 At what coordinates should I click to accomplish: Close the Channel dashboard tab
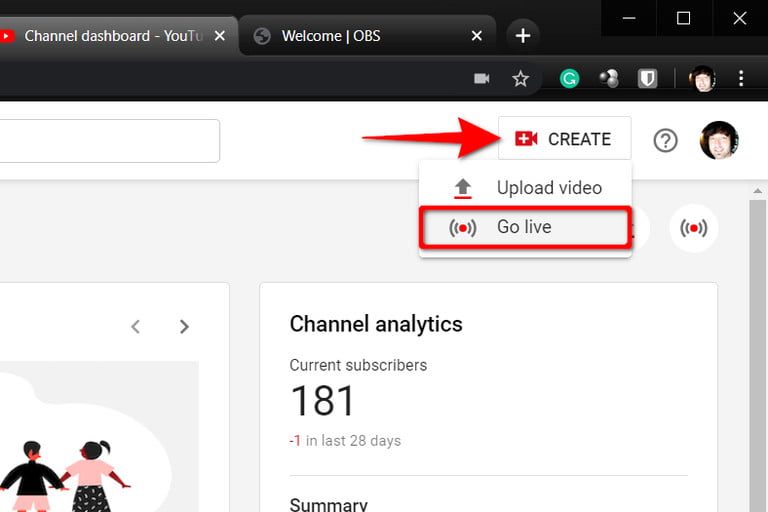[220, 36]
